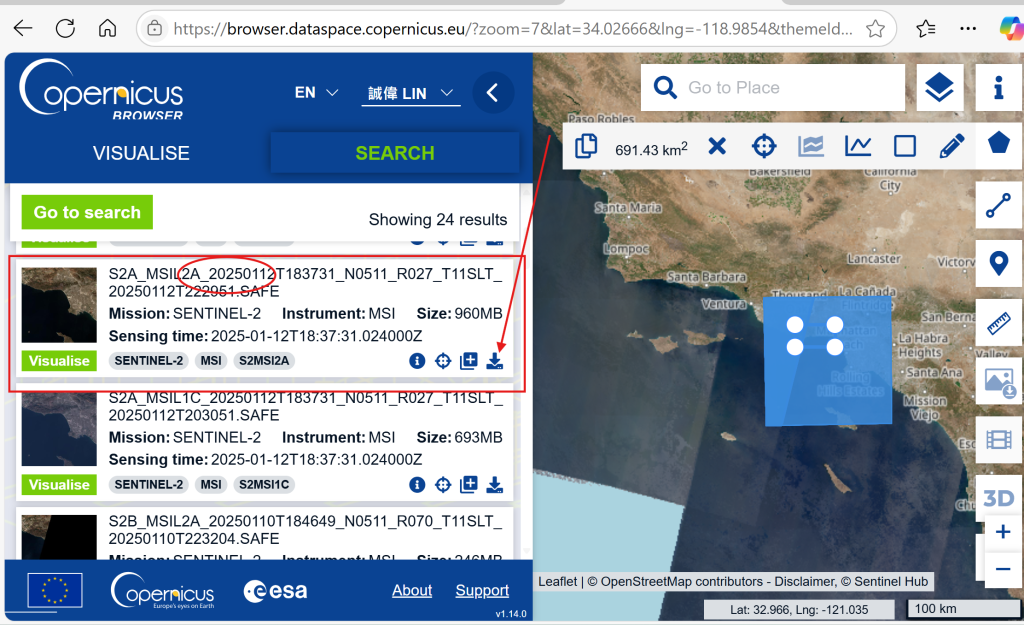Screen dimensions: 1024x625
Task: Zoom map to the S2MSI1C product
Action: click(443, 485)
